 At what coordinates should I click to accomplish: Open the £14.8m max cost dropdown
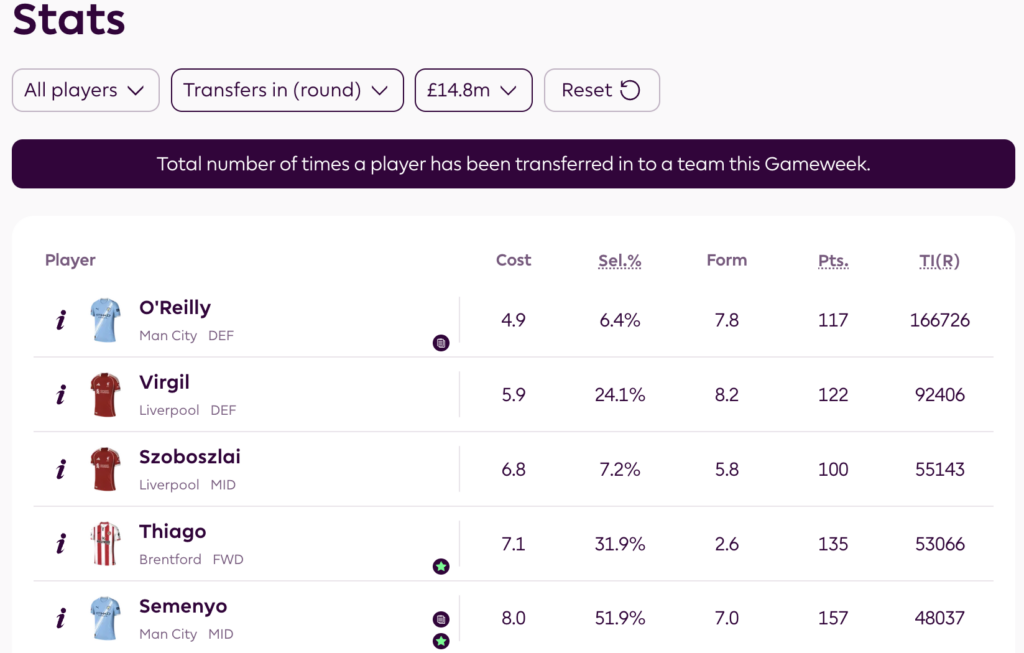coord(473,90)
